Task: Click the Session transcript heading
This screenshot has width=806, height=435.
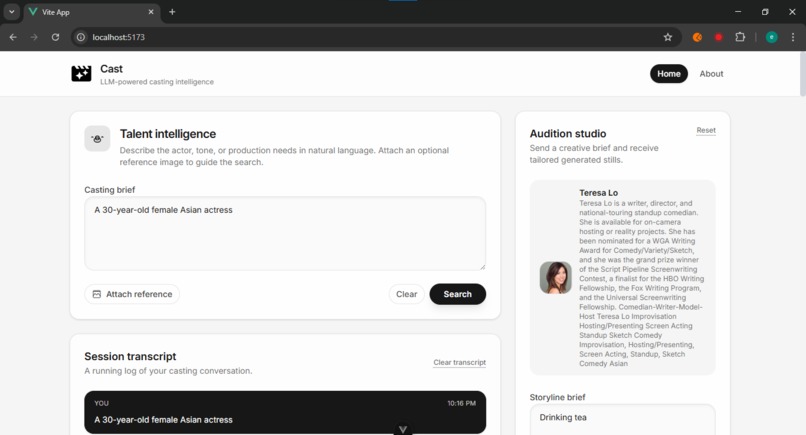Action: [130, 356]
